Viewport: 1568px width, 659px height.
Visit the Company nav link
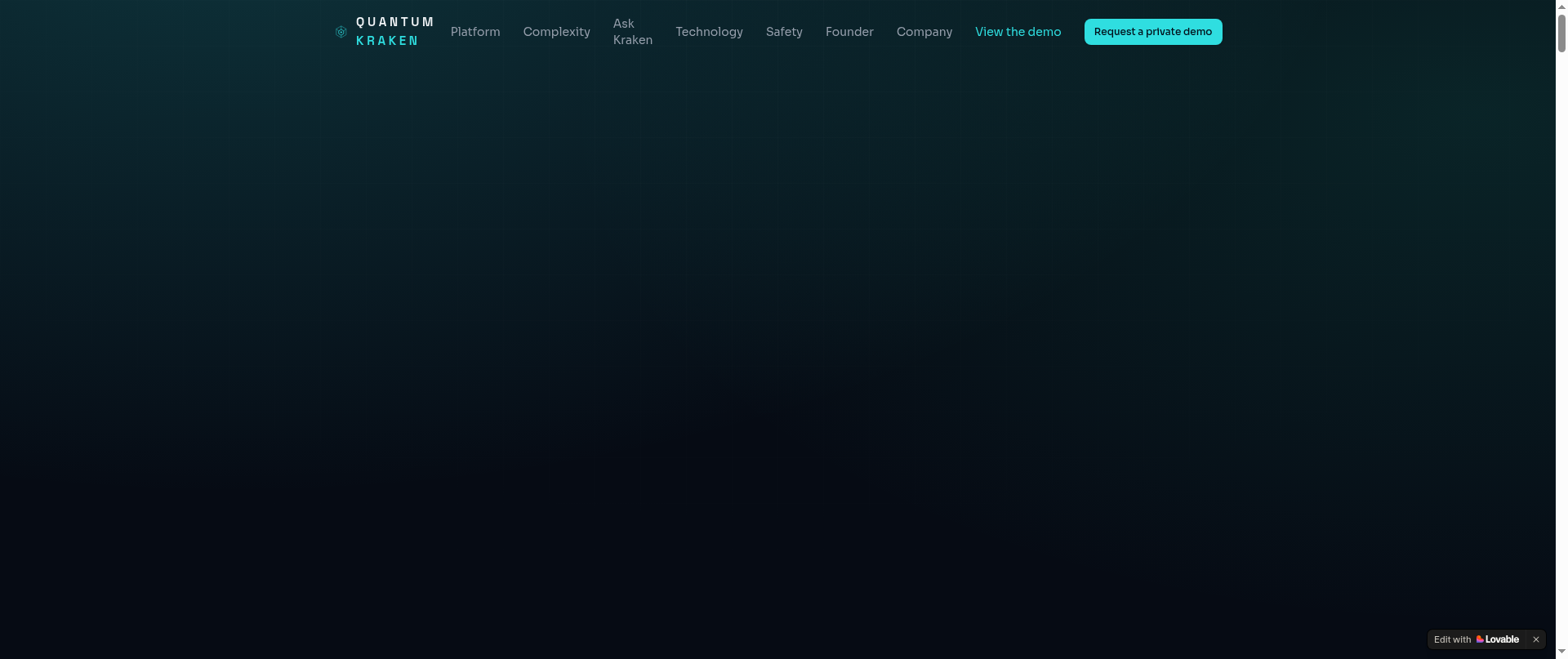pyautogui.click(x=924, y=32)
